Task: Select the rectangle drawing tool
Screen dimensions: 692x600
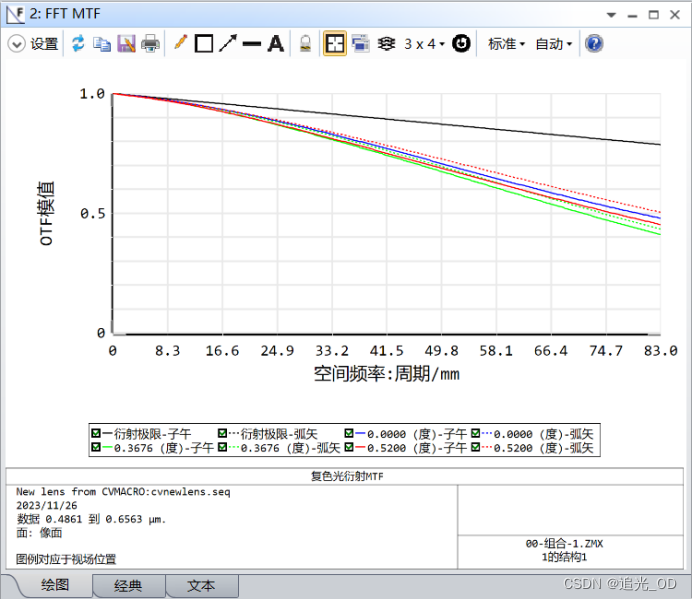Action: (x=203, y=44)
